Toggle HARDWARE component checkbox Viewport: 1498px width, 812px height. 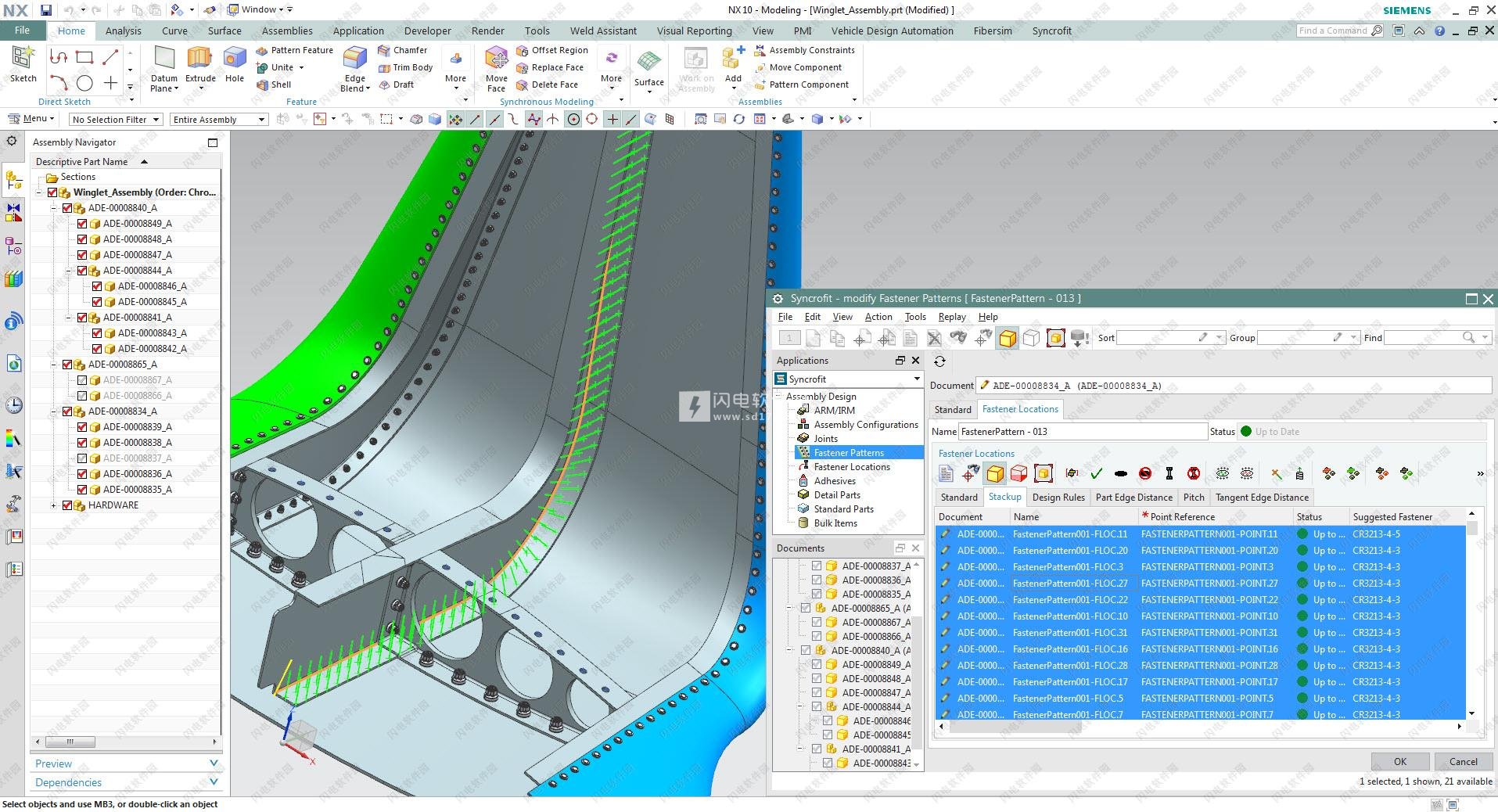[67, 505]
